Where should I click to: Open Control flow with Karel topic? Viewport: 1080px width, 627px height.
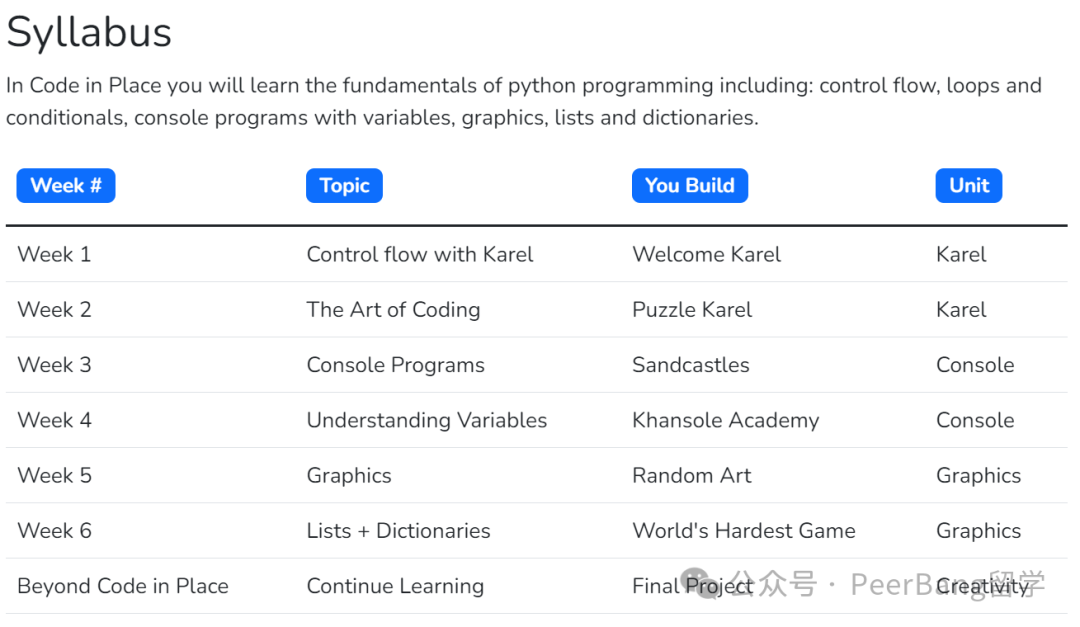click(419, 254)
